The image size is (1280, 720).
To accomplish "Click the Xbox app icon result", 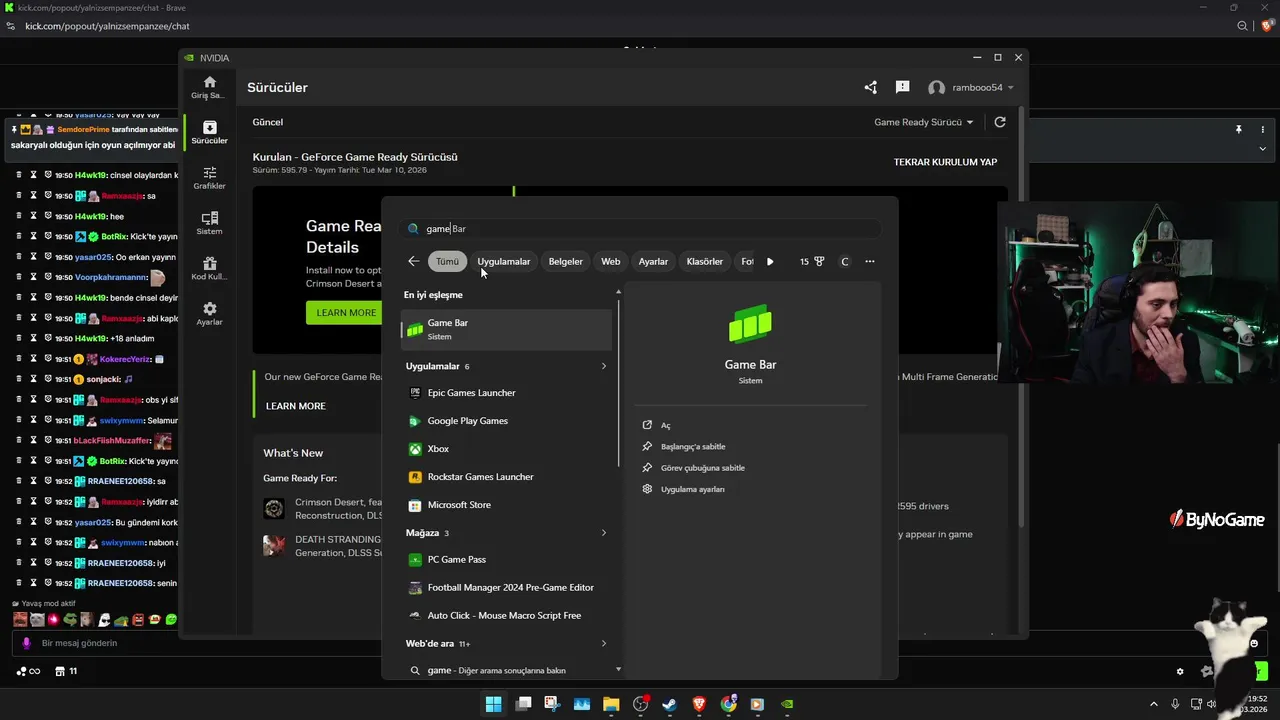I will click(415, 449).
